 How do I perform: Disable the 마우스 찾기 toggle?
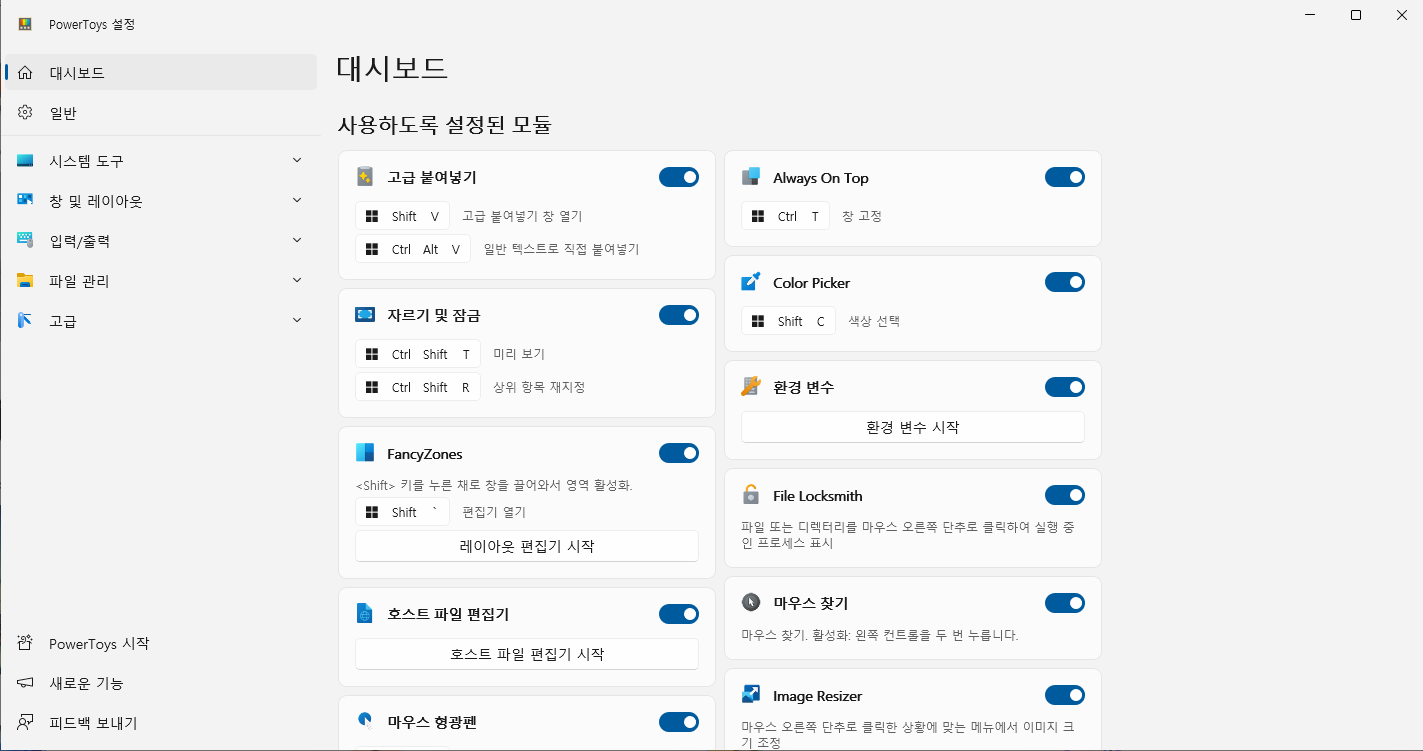[x=1065, y=603]
